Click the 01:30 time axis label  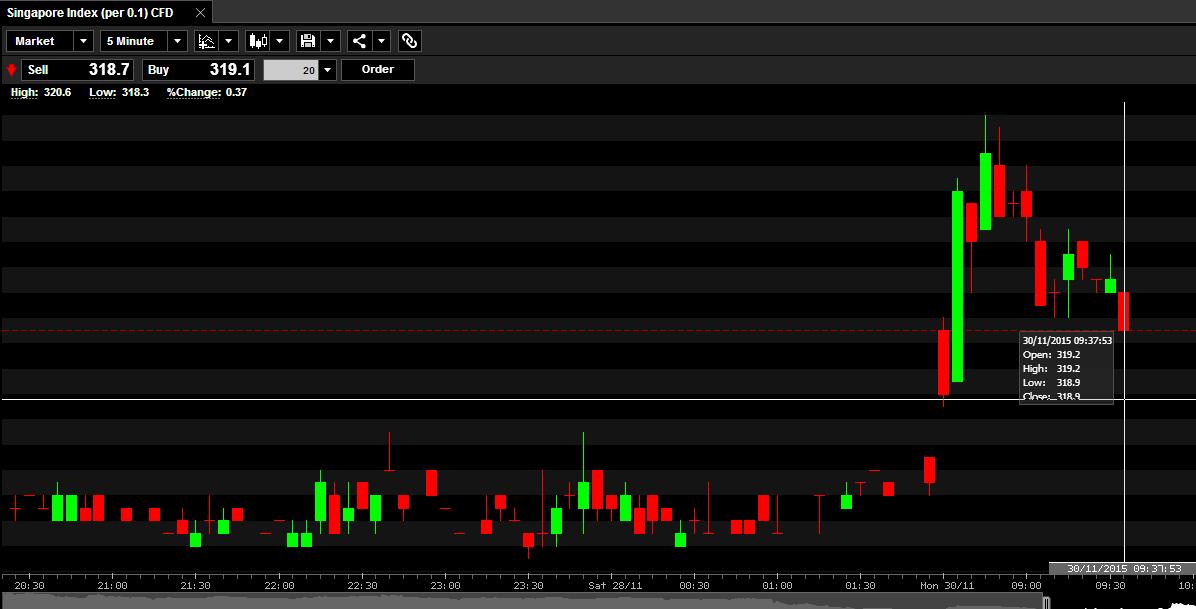860,585
